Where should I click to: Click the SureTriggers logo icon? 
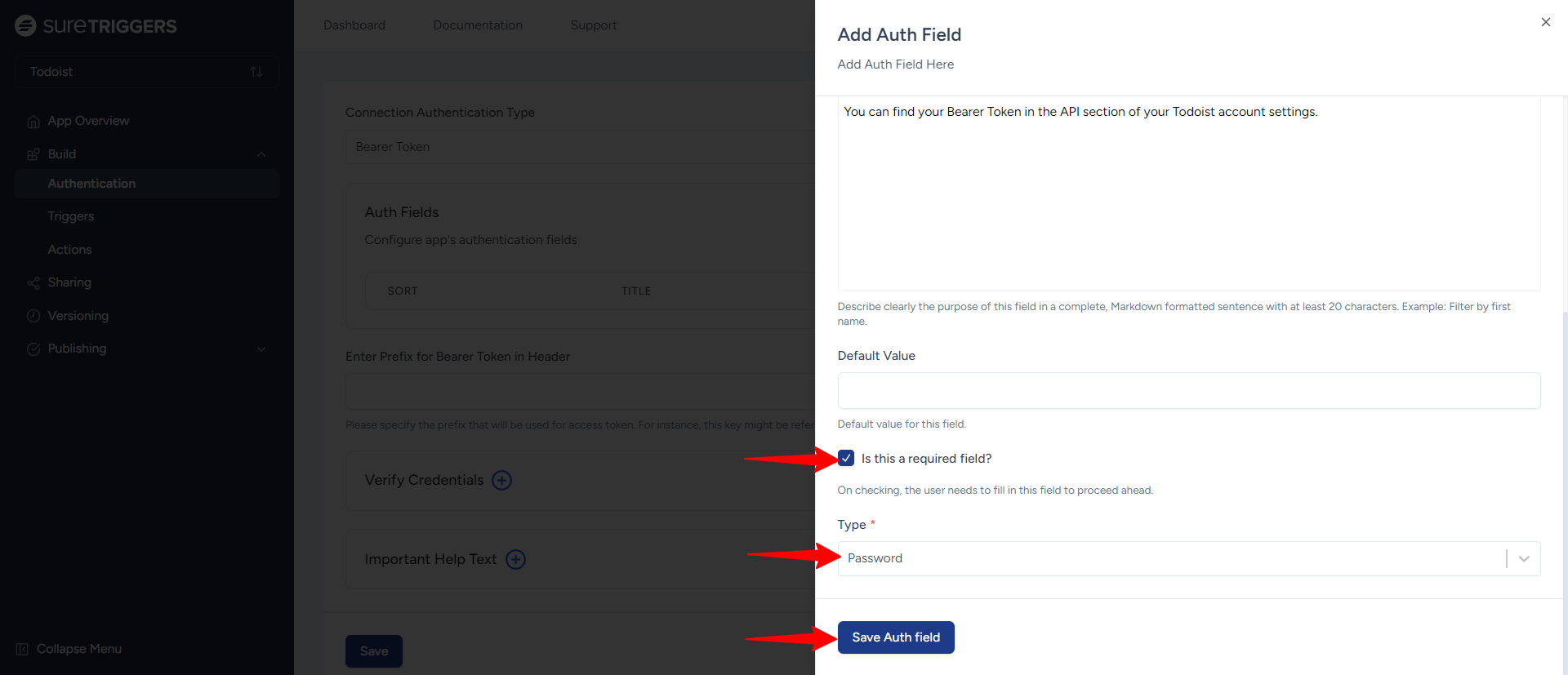click(25, 26)
